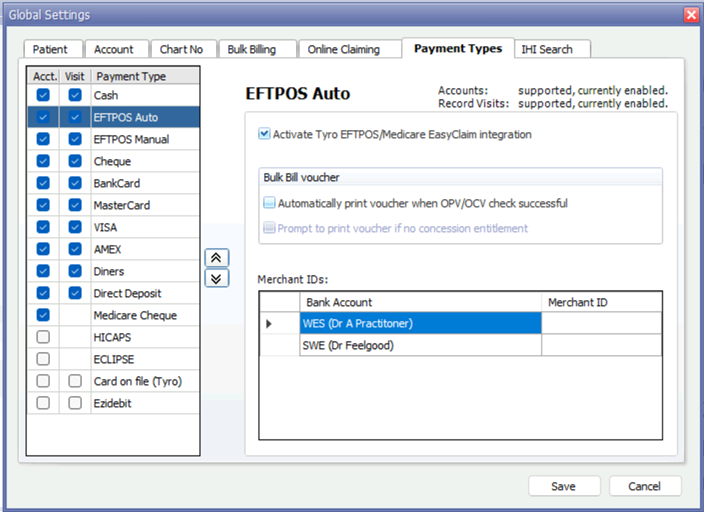The height and width of the screenshot is (512, 704).
Task: Click Merchant ID cell for WES account
Action: pyautogui.click(x=602, y=323)
